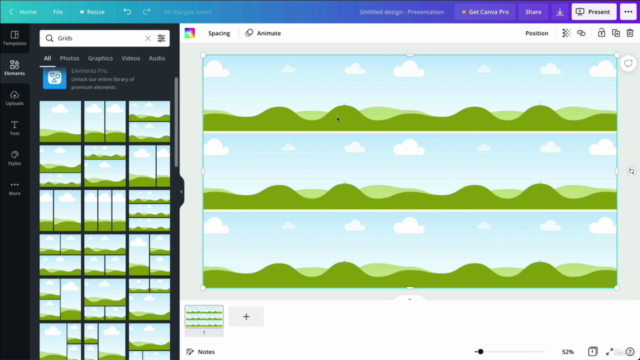This screenshot has height=360, width=640.
Task: Toggle fullscreen view at bottom right
Action: pyautogui.click(x=609, y=351)
